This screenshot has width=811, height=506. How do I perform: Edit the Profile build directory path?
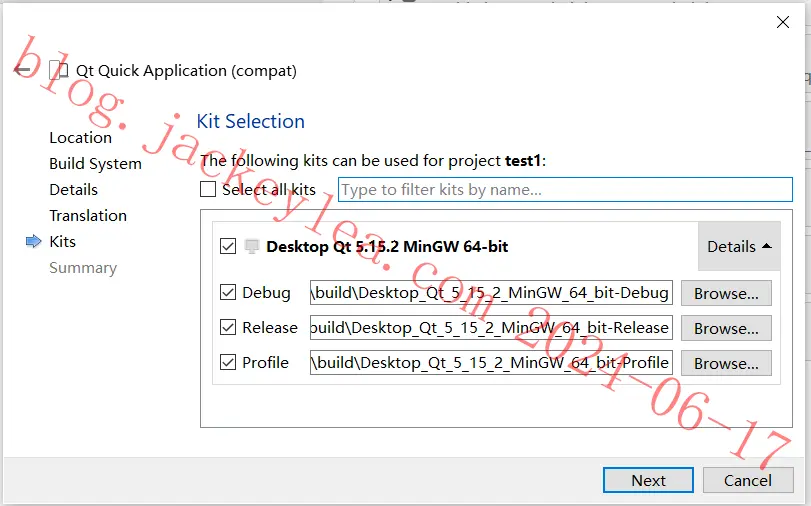tap(491, 363)
